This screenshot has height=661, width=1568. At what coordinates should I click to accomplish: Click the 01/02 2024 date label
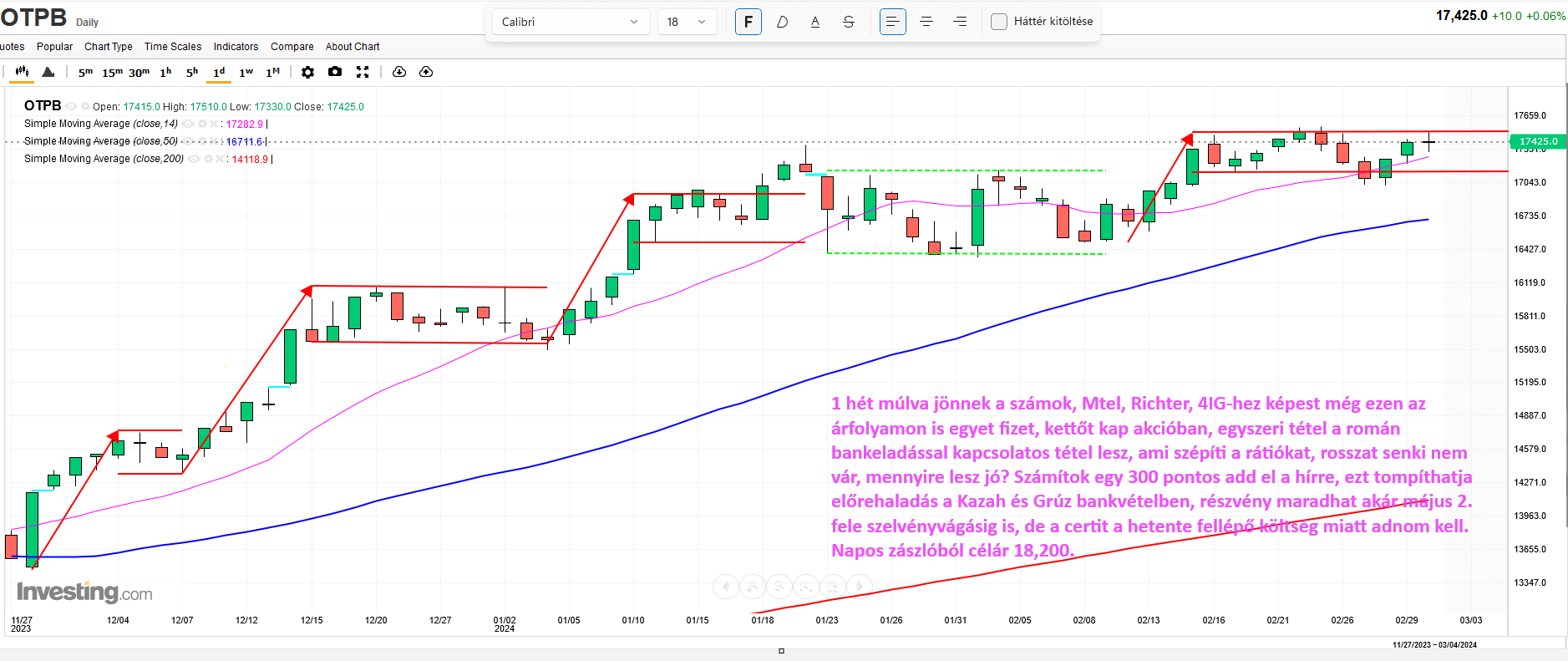point(505,624)
